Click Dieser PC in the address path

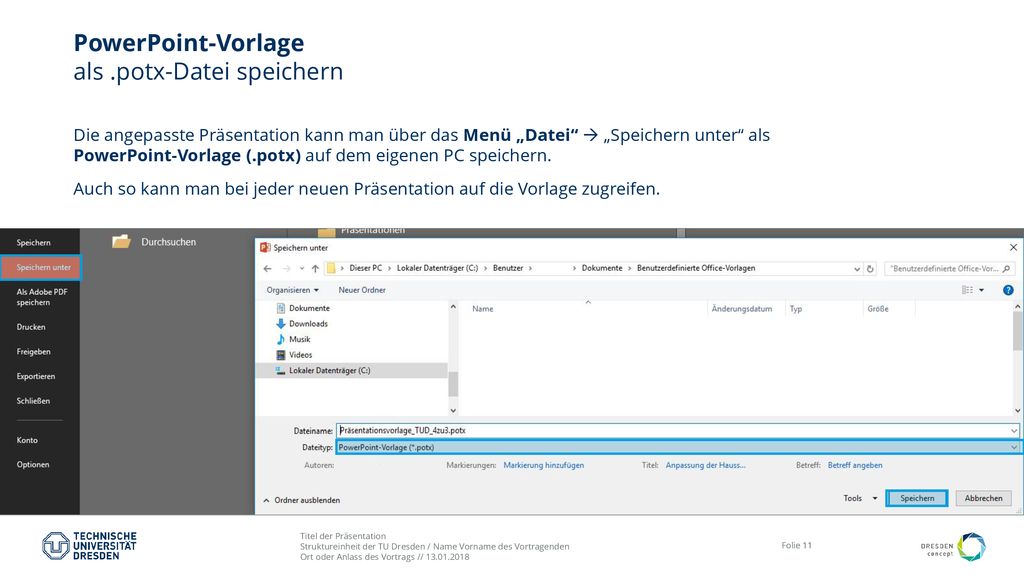click(x=366, y=268)
